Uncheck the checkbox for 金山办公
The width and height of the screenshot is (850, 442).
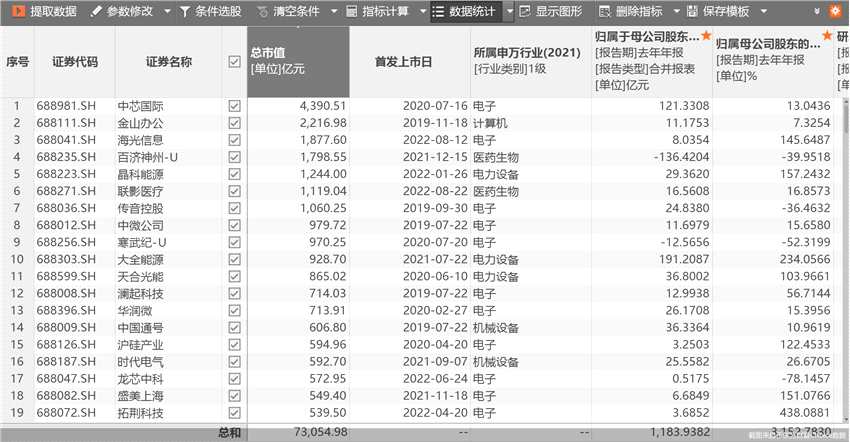tap(234, 123)
